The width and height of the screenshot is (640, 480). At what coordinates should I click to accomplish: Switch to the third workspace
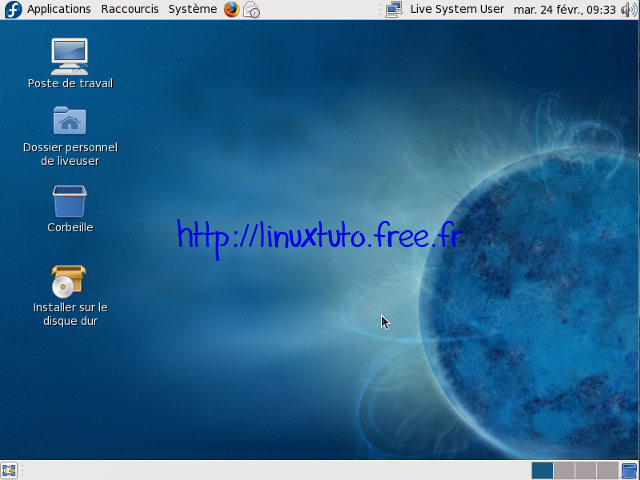(x=586, y=470)
